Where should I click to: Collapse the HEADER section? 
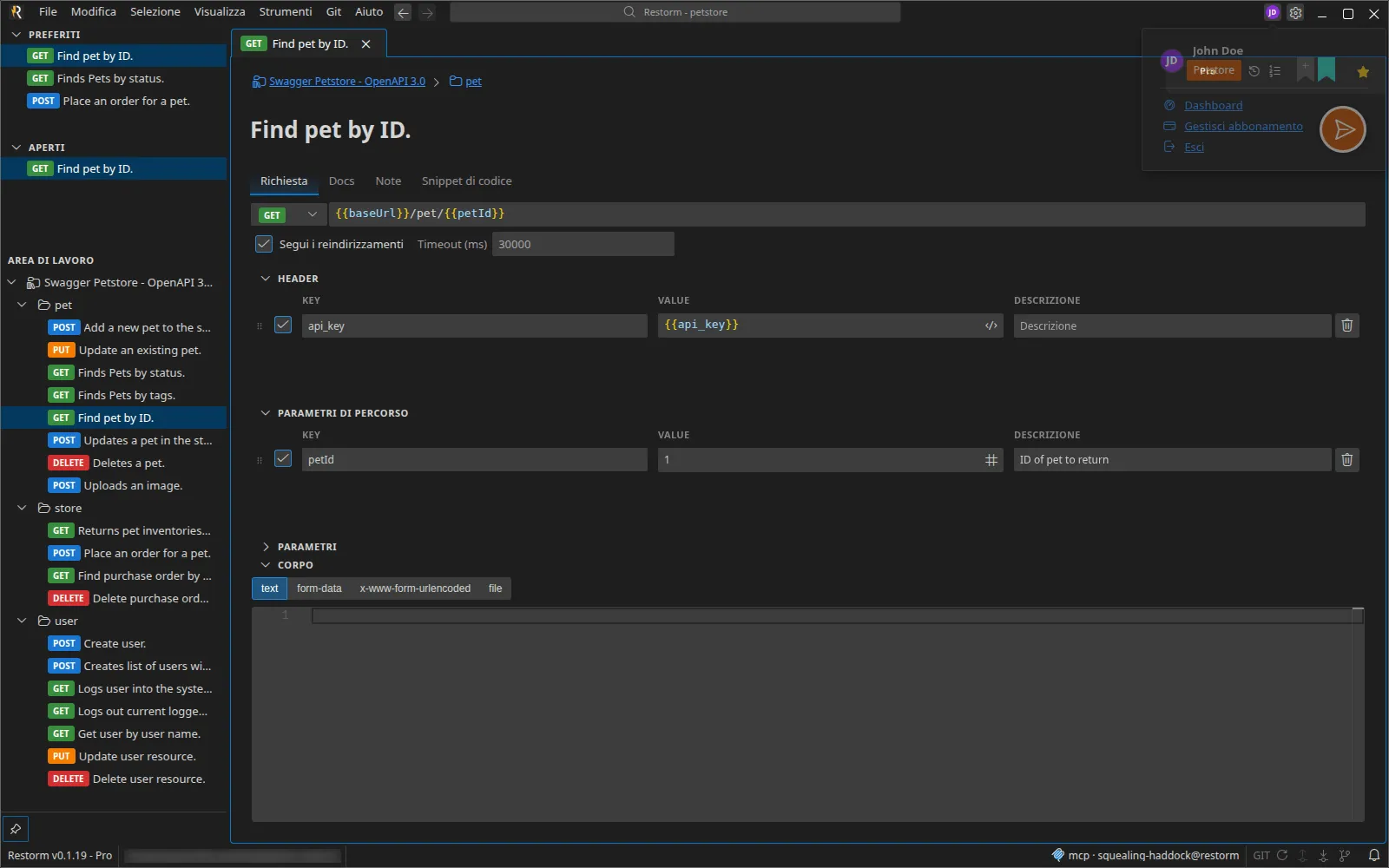pyautogui.click(x=266, y=279)
